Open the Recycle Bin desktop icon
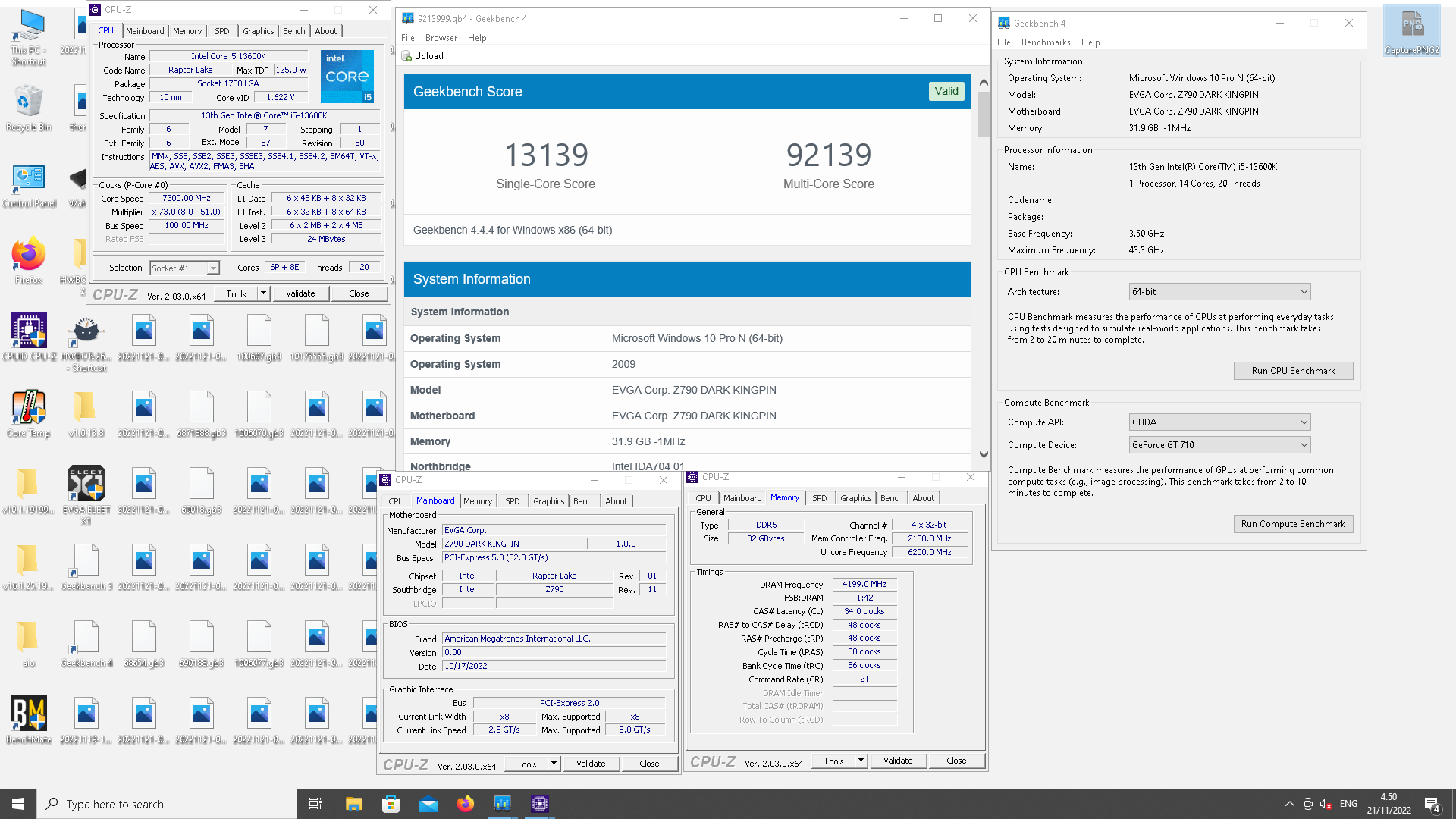 click(29, 108)
